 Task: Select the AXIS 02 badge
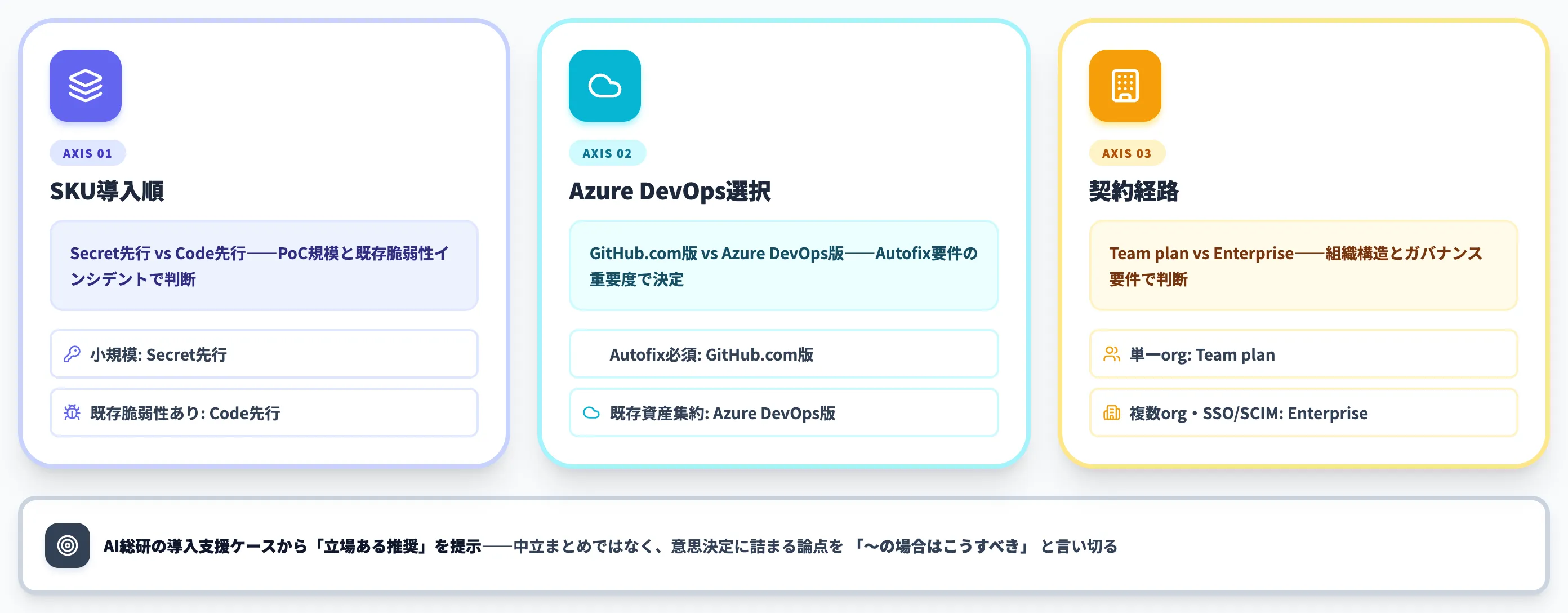[x=607, y=153]
